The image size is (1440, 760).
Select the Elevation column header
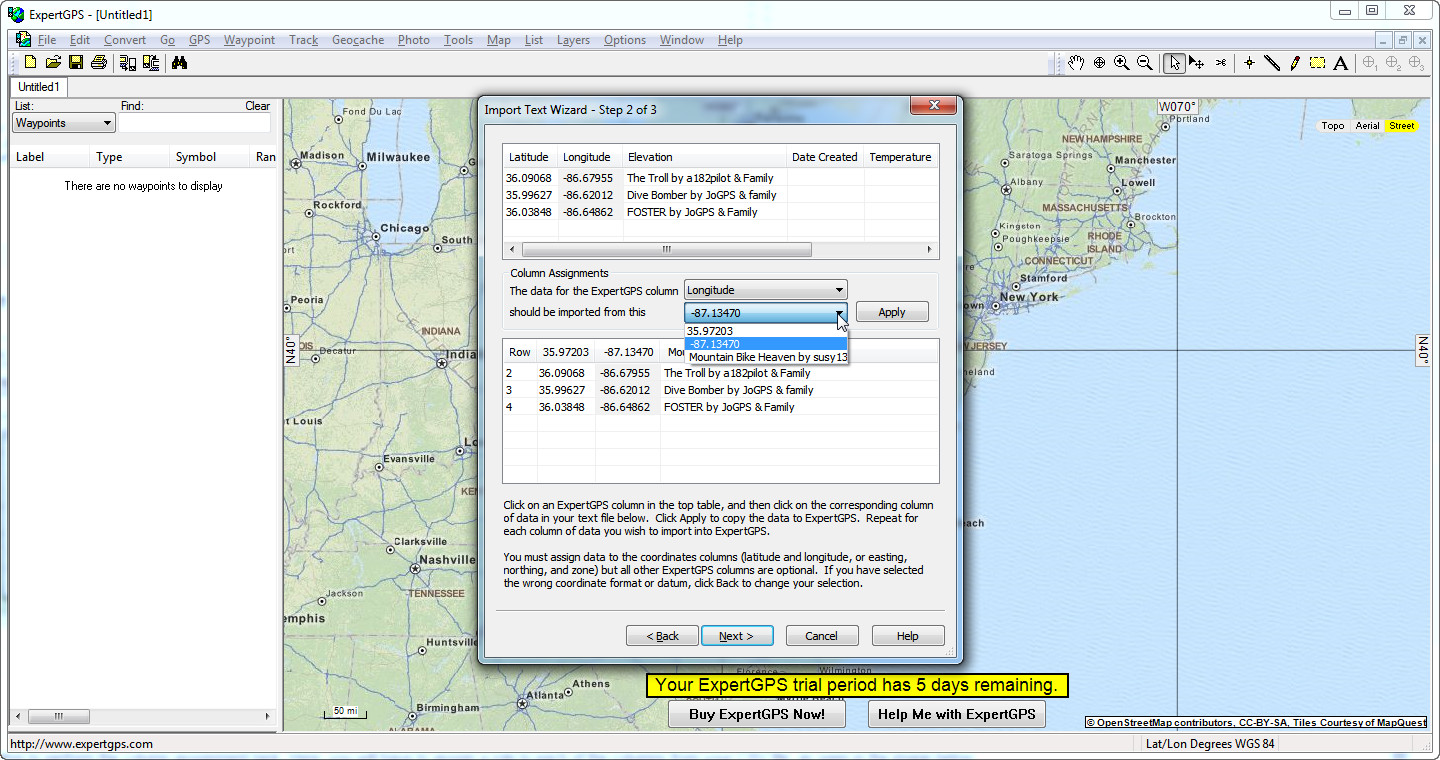[705, 157]
